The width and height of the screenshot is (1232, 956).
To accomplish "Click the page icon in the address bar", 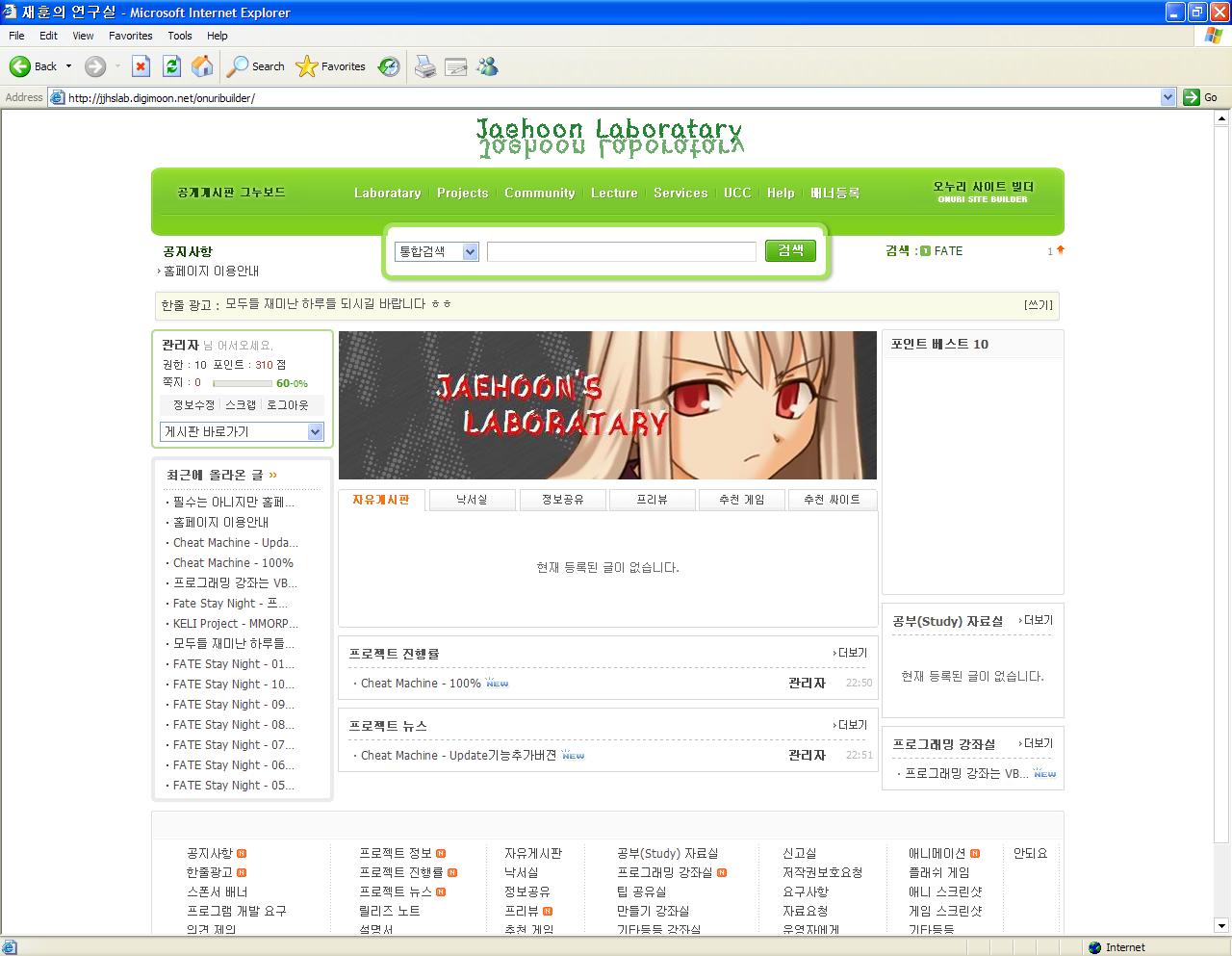I will (57, 97).
